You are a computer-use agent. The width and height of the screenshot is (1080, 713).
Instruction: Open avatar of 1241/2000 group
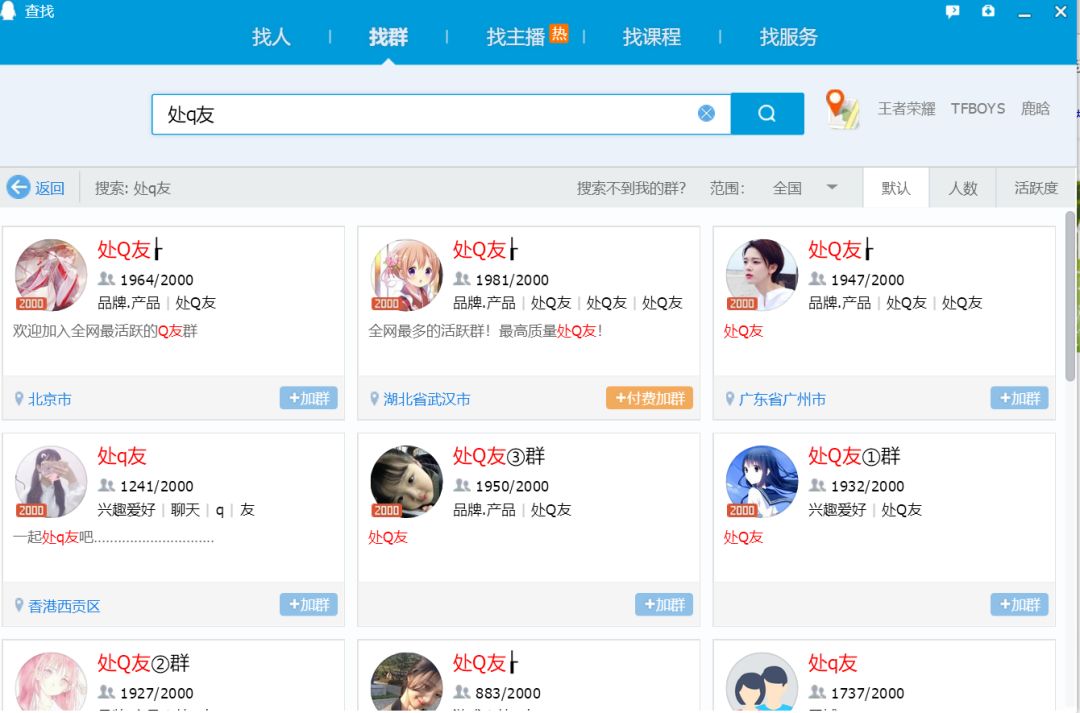(51, 482)
